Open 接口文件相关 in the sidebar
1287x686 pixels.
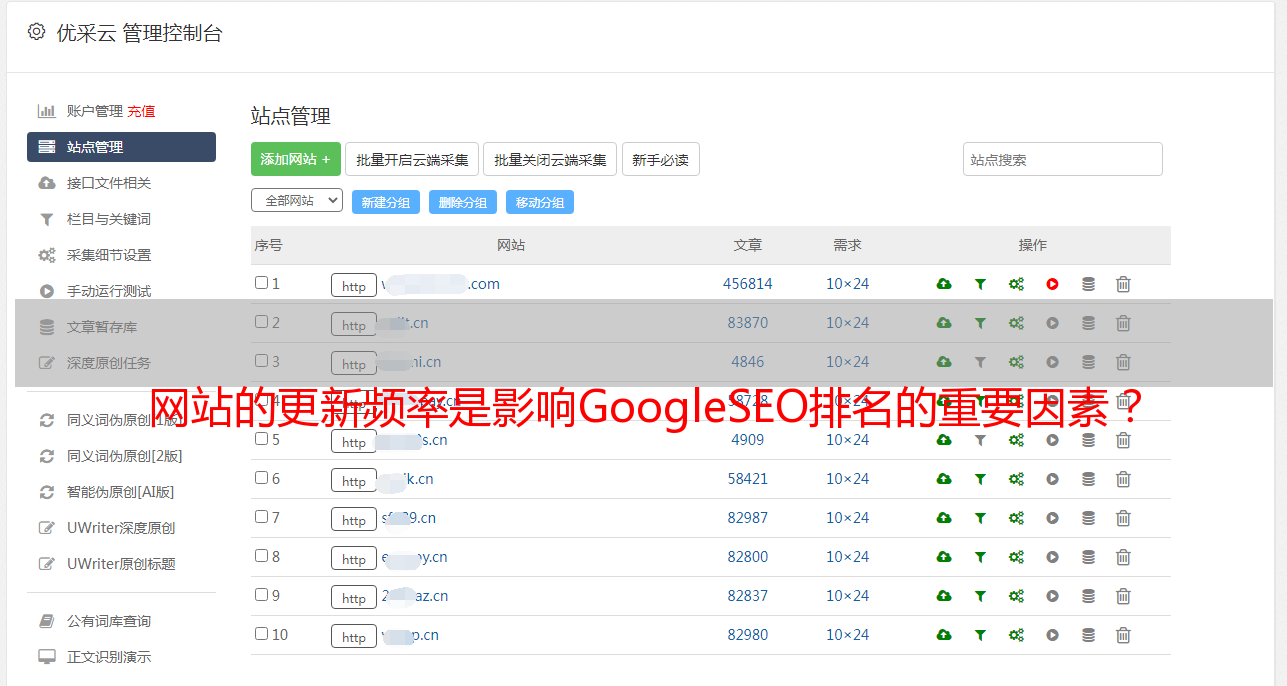pyautogui.click(x=108, y=183)
